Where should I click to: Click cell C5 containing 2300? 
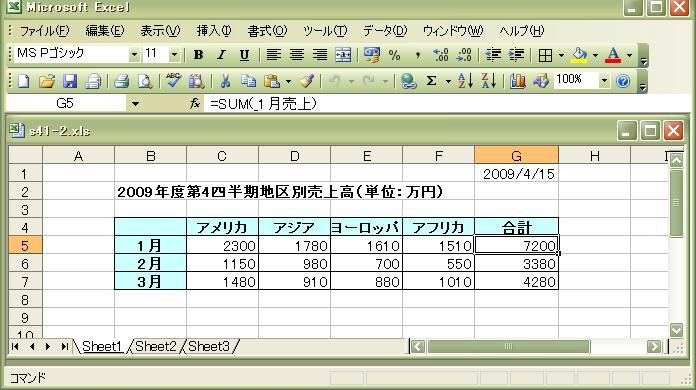[x=222, y=245]
